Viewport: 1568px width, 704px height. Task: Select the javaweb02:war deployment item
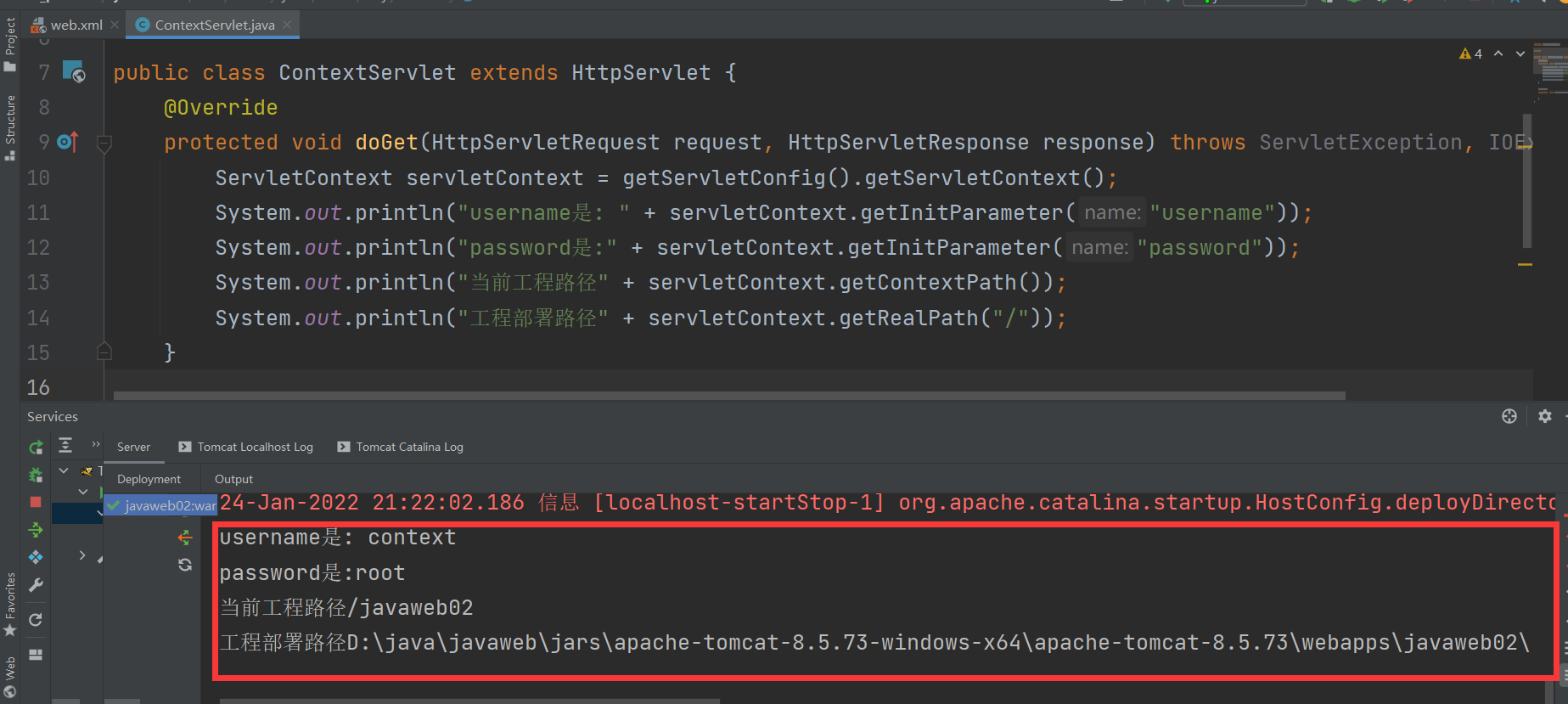(161, 505)
